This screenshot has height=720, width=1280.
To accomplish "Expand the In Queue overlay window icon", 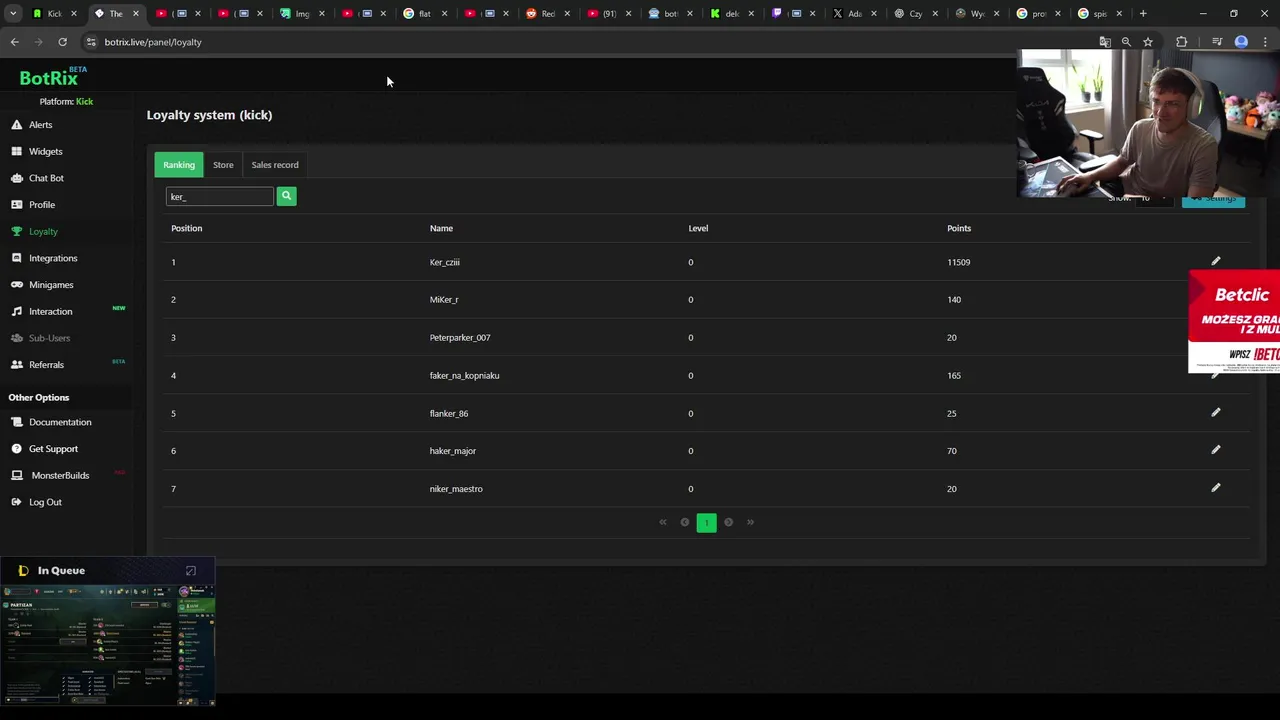I will 191,571.
